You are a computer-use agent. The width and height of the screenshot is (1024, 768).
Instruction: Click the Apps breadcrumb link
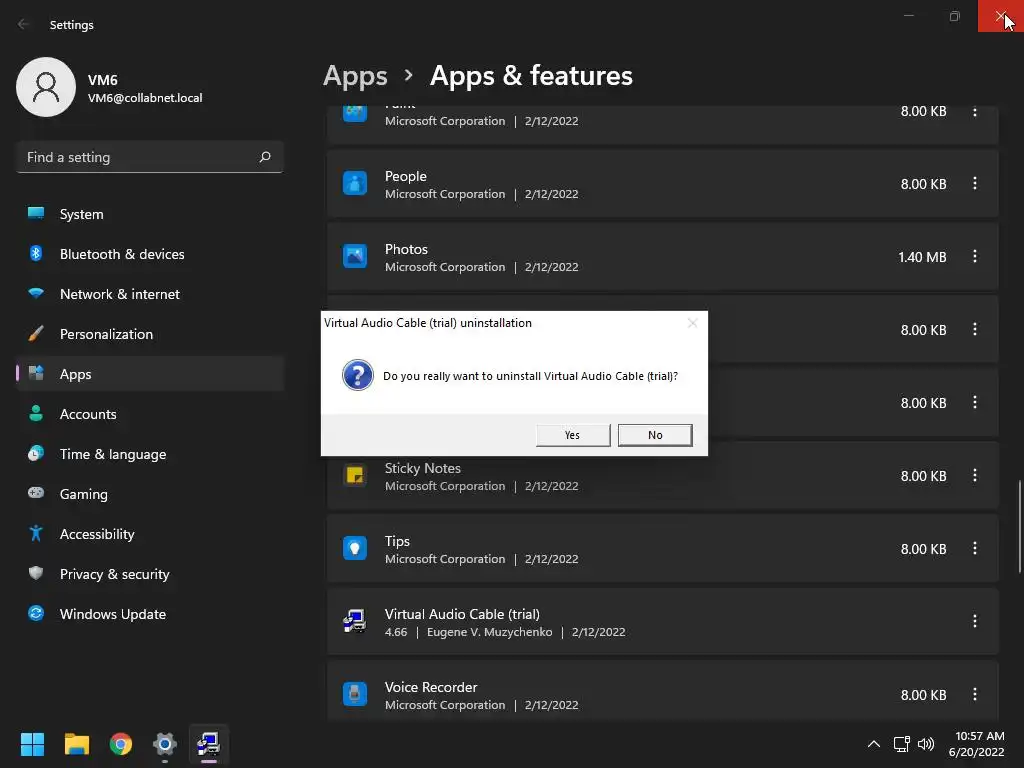pyautogui.click(x=355, y=76)
